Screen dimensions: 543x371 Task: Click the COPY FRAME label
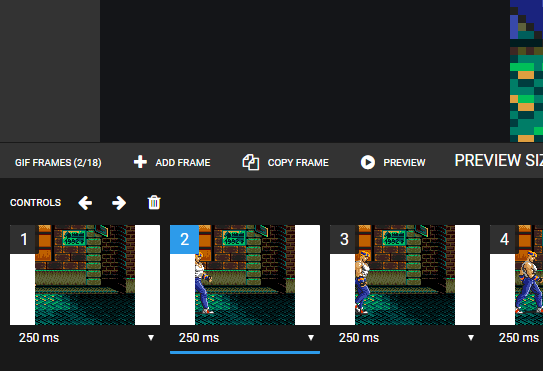pyautogui.click(x=298, y=162)
